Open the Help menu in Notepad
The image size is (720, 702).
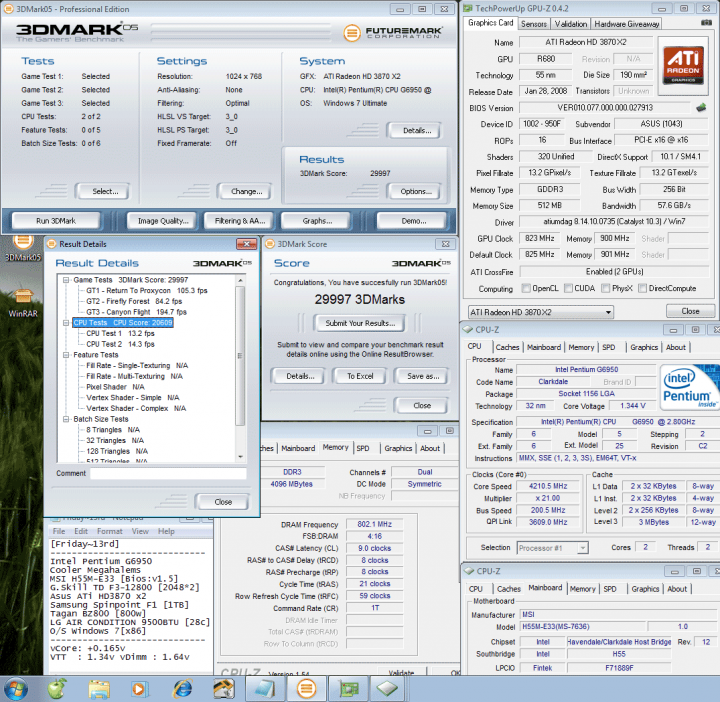tap(166, 531)
